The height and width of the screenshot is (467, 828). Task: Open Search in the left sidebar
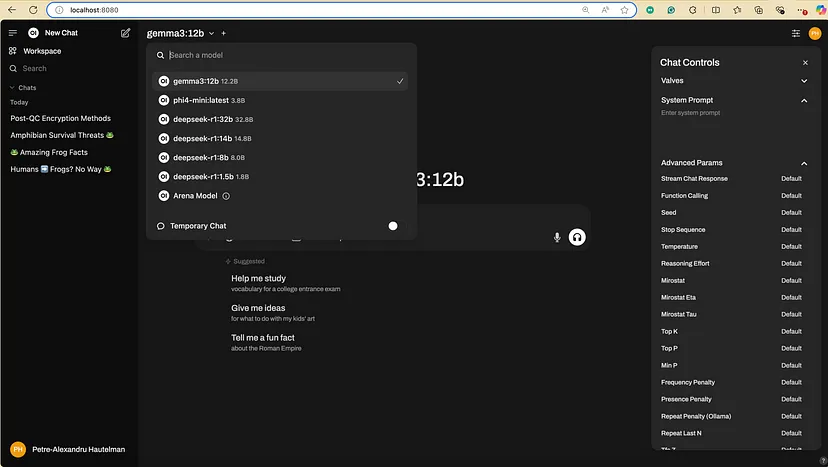tap(28, 69)
